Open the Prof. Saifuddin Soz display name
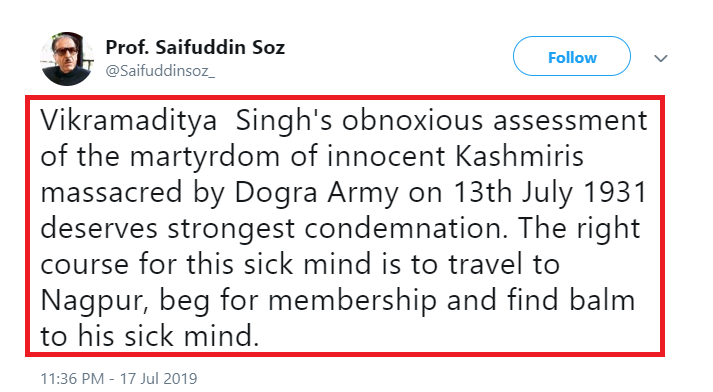Image resolution: width=713 pixels, height=392 pixels. click(x=195, y=47)
